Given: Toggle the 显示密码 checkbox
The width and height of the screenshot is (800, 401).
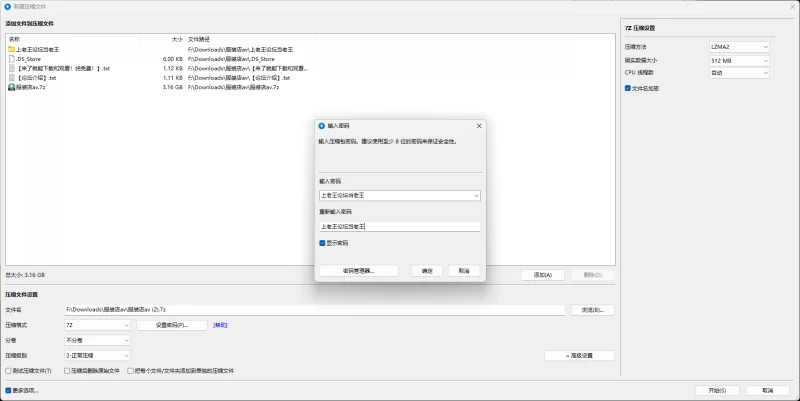Looking at the screenshot, I should click(x=322, y=243).
